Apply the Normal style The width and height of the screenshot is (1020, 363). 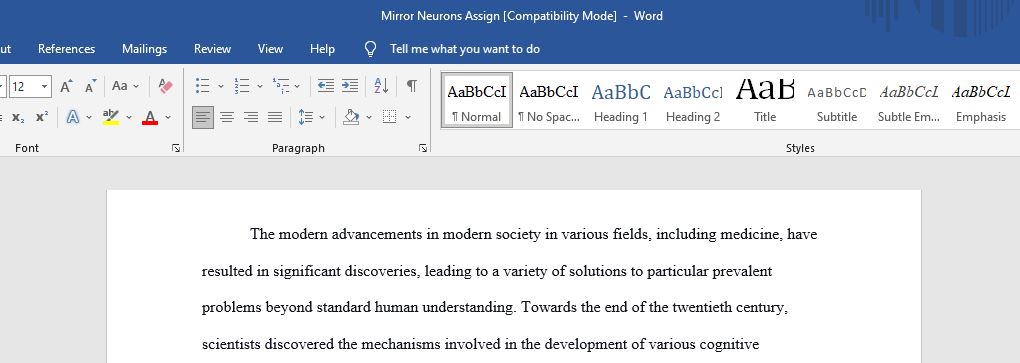(477, 100)
